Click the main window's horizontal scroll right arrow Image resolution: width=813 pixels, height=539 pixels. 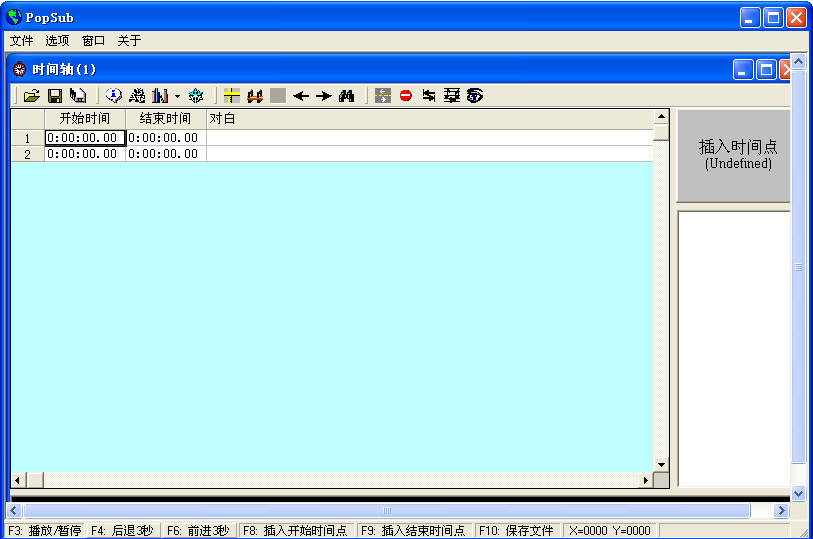coord(781,510)
